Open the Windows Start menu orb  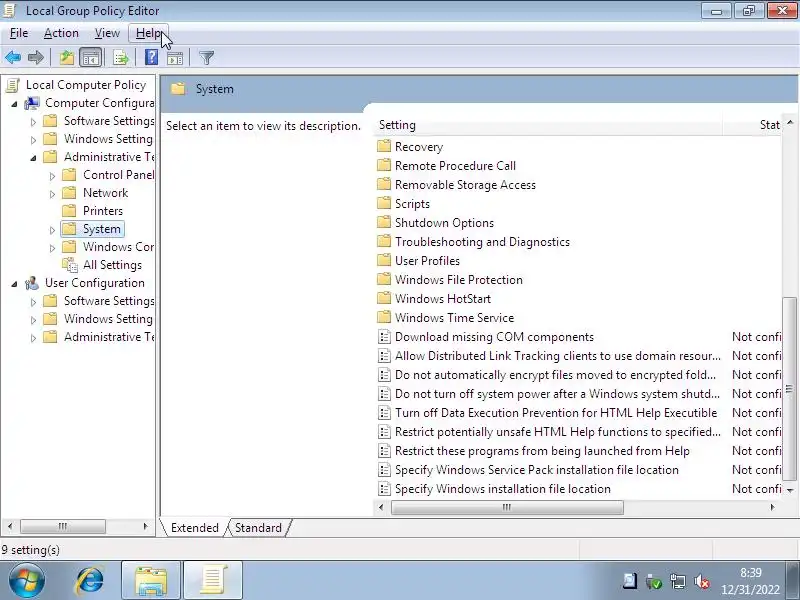coord(27,581)
